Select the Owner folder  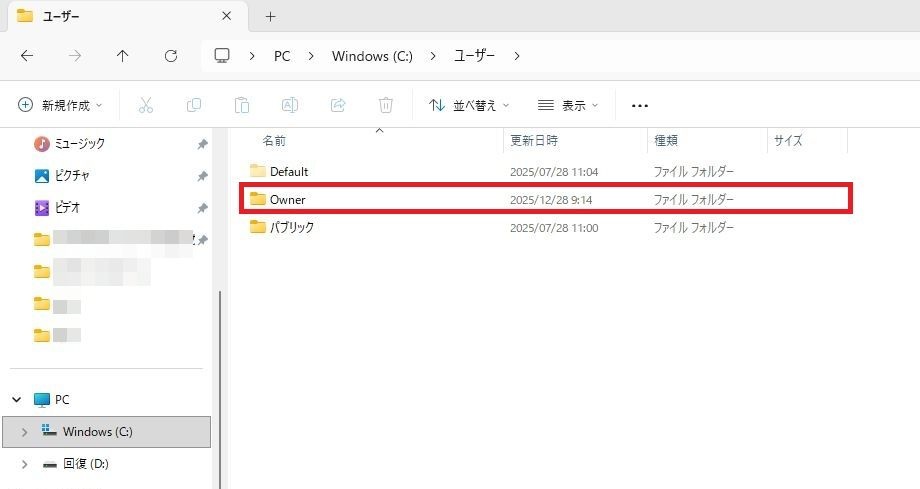coord(288,199)
